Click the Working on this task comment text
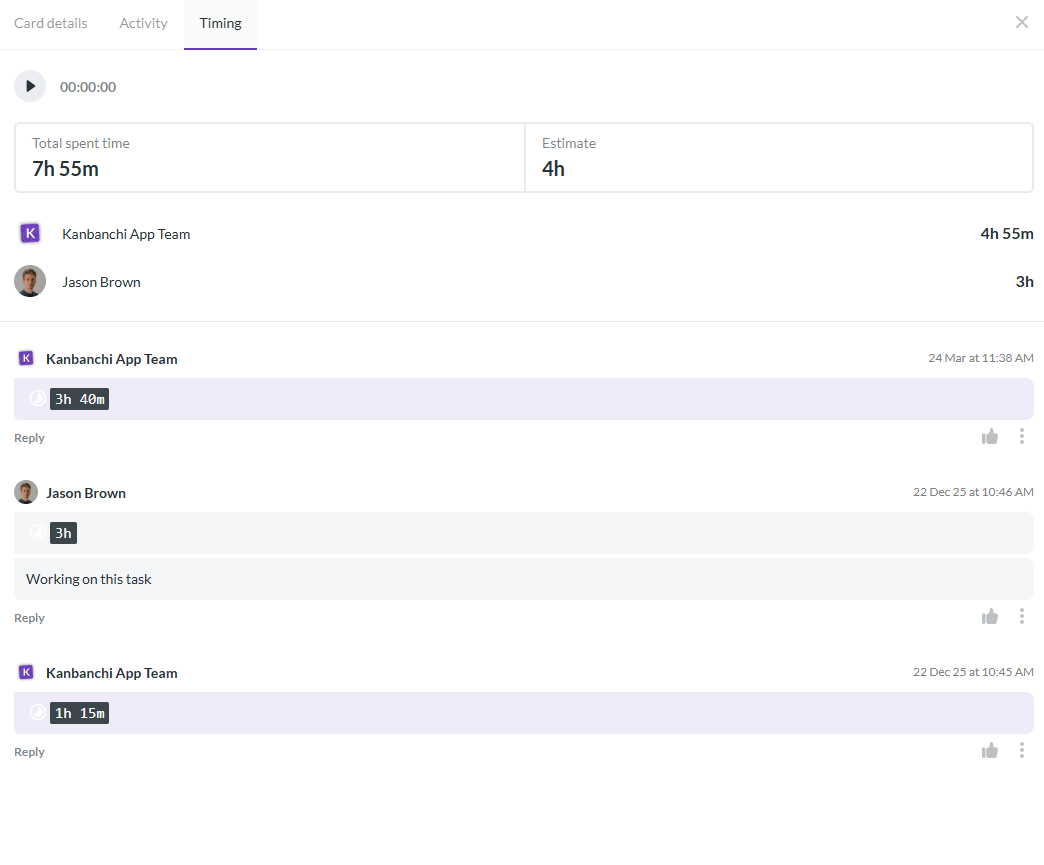Viewport: 1044px width, 865px height. tap(89, 579)
